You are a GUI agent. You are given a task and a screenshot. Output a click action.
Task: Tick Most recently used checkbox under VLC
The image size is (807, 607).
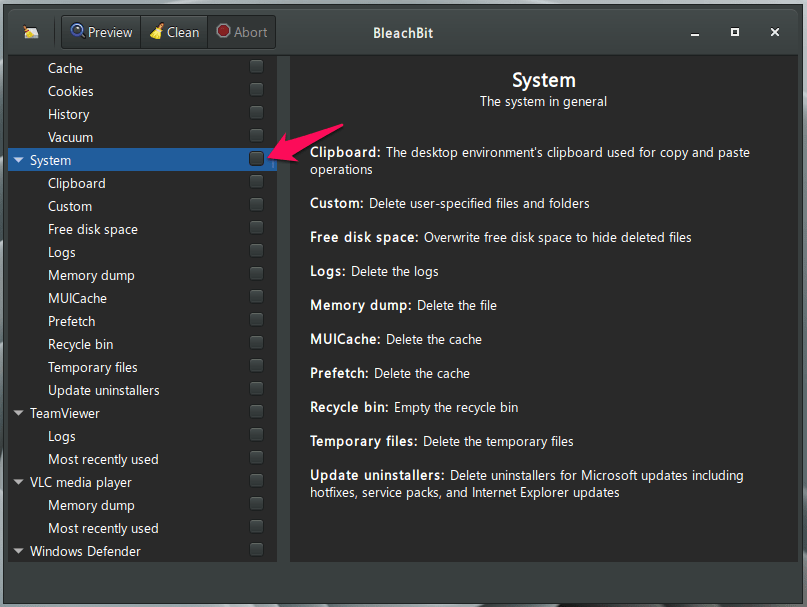pyautogui.click(x=256, y=527)
